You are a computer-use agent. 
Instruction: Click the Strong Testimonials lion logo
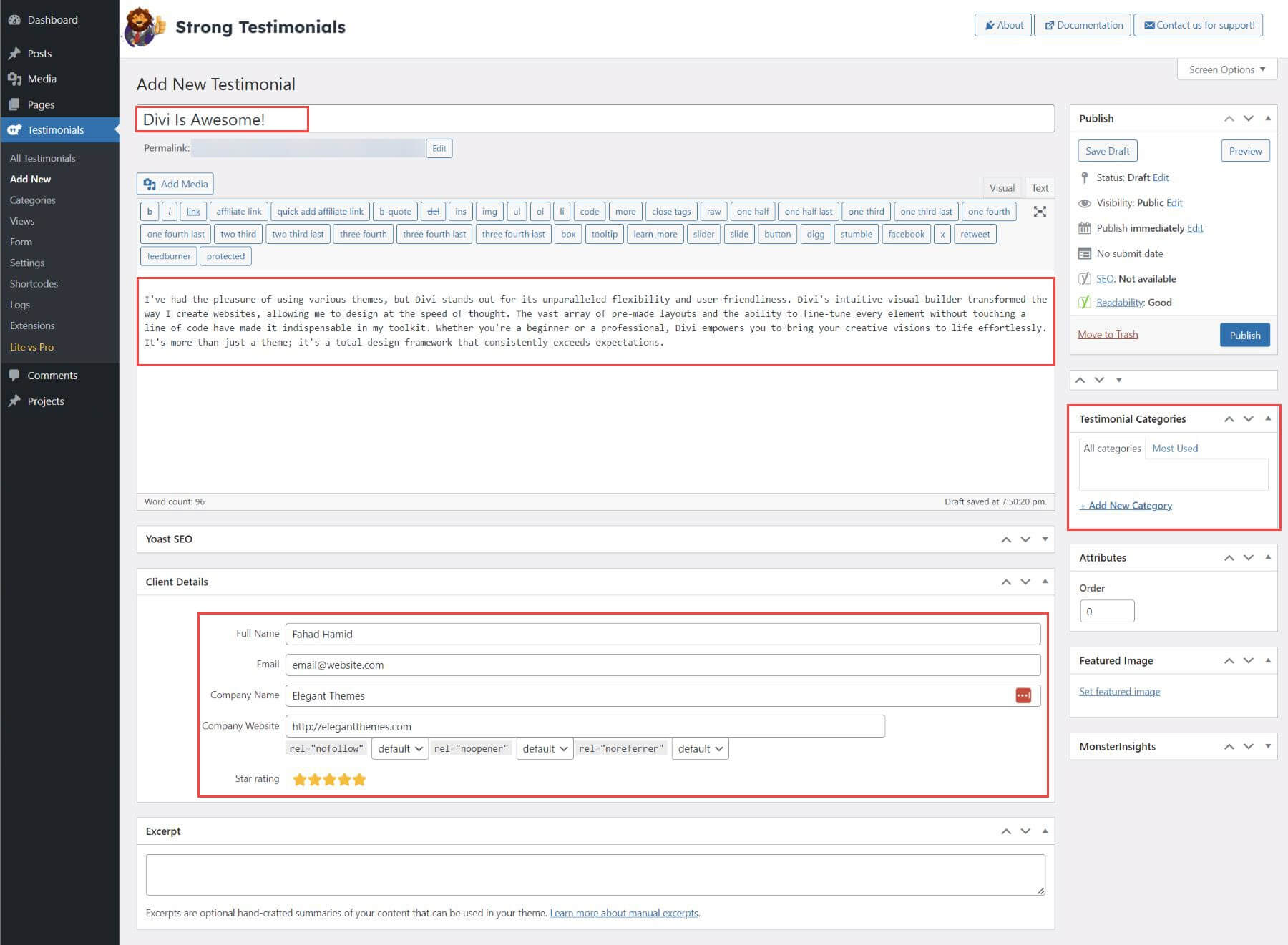coord(143,26)
